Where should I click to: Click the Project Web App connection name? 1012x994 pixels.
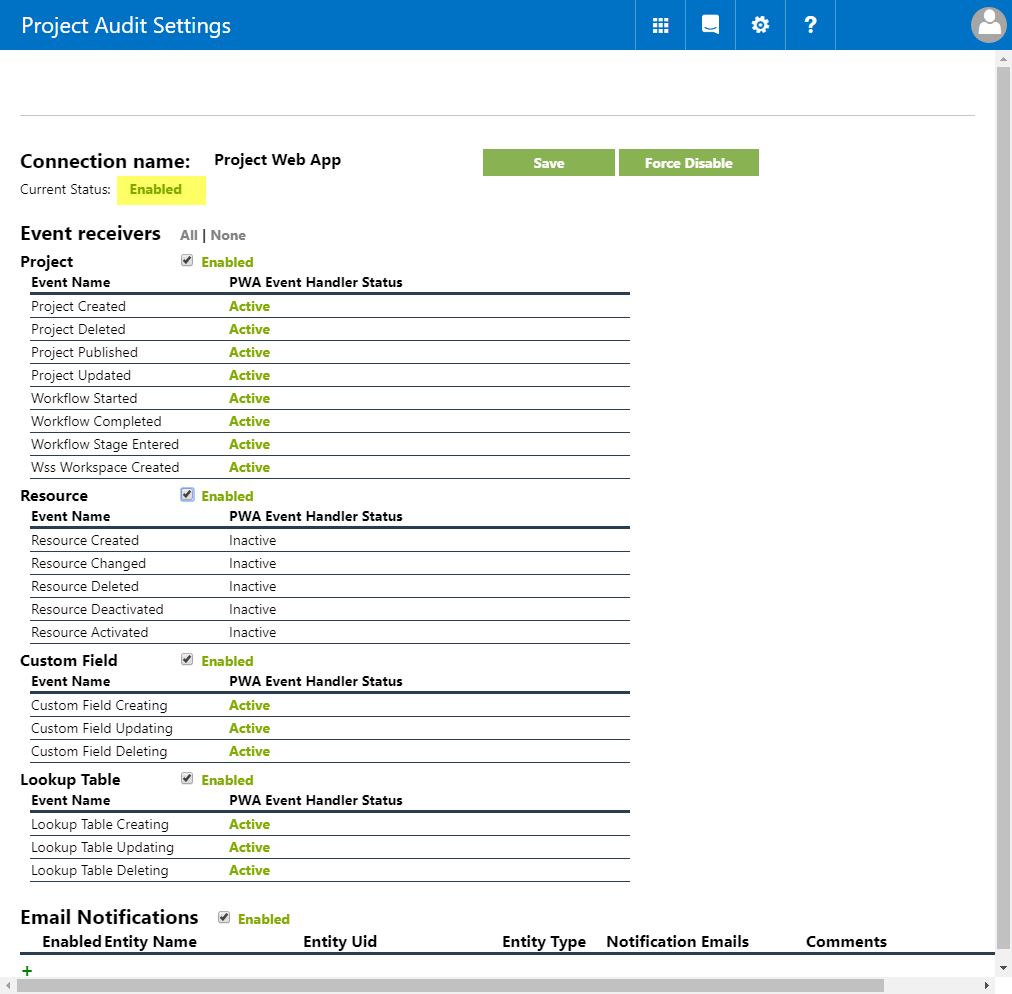[278, 160]
